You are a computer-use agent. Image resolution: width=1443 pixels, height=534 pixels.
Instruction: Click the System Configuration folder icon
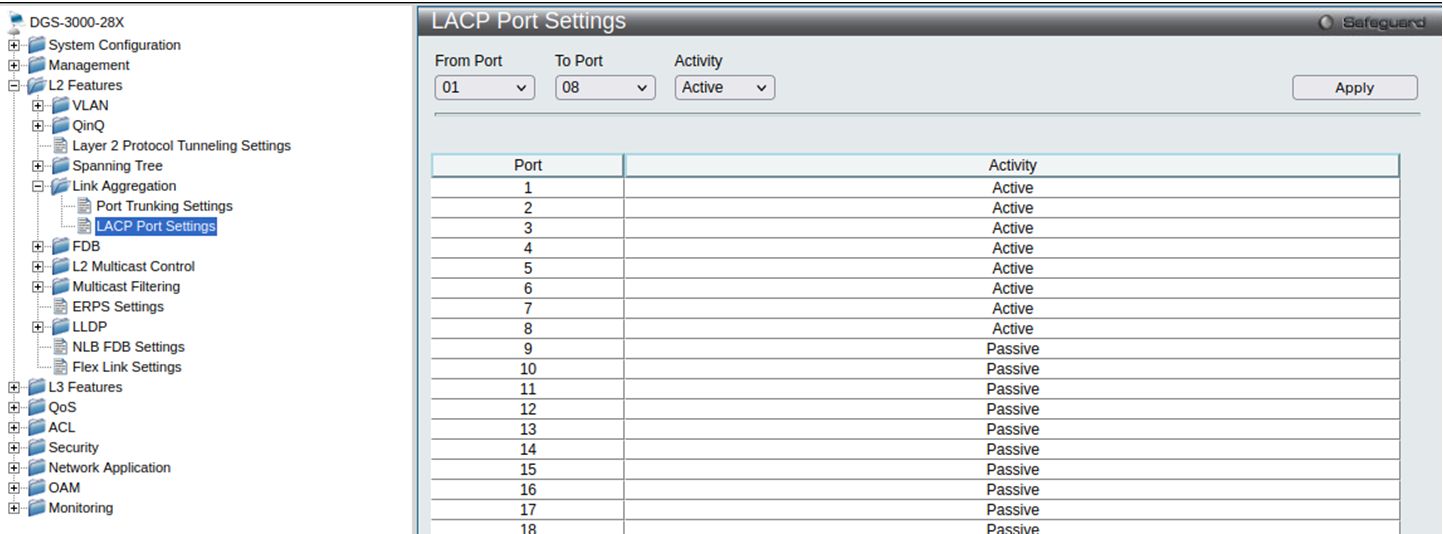[37, 45]
